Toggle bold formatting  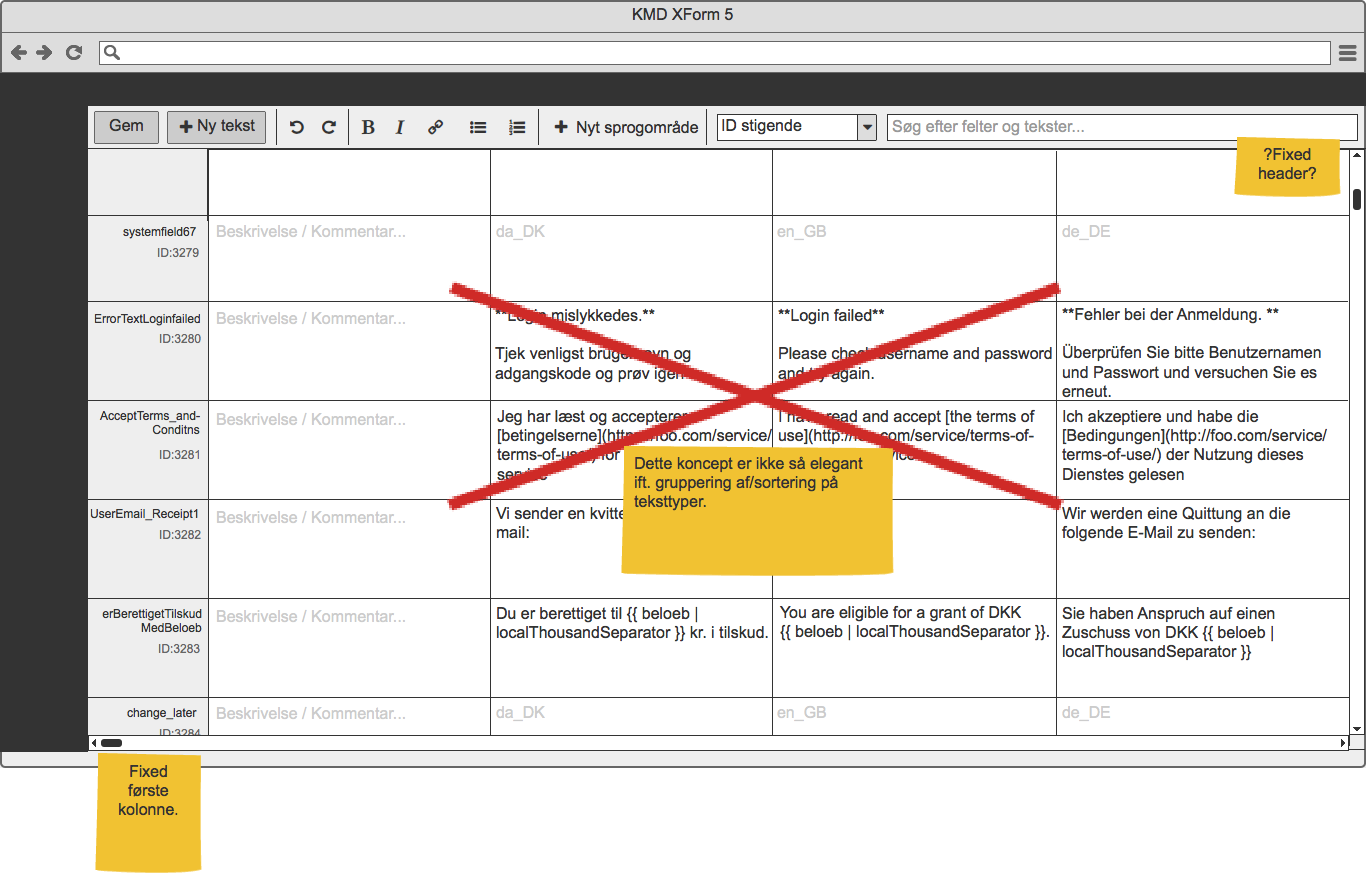pos(368,127)
